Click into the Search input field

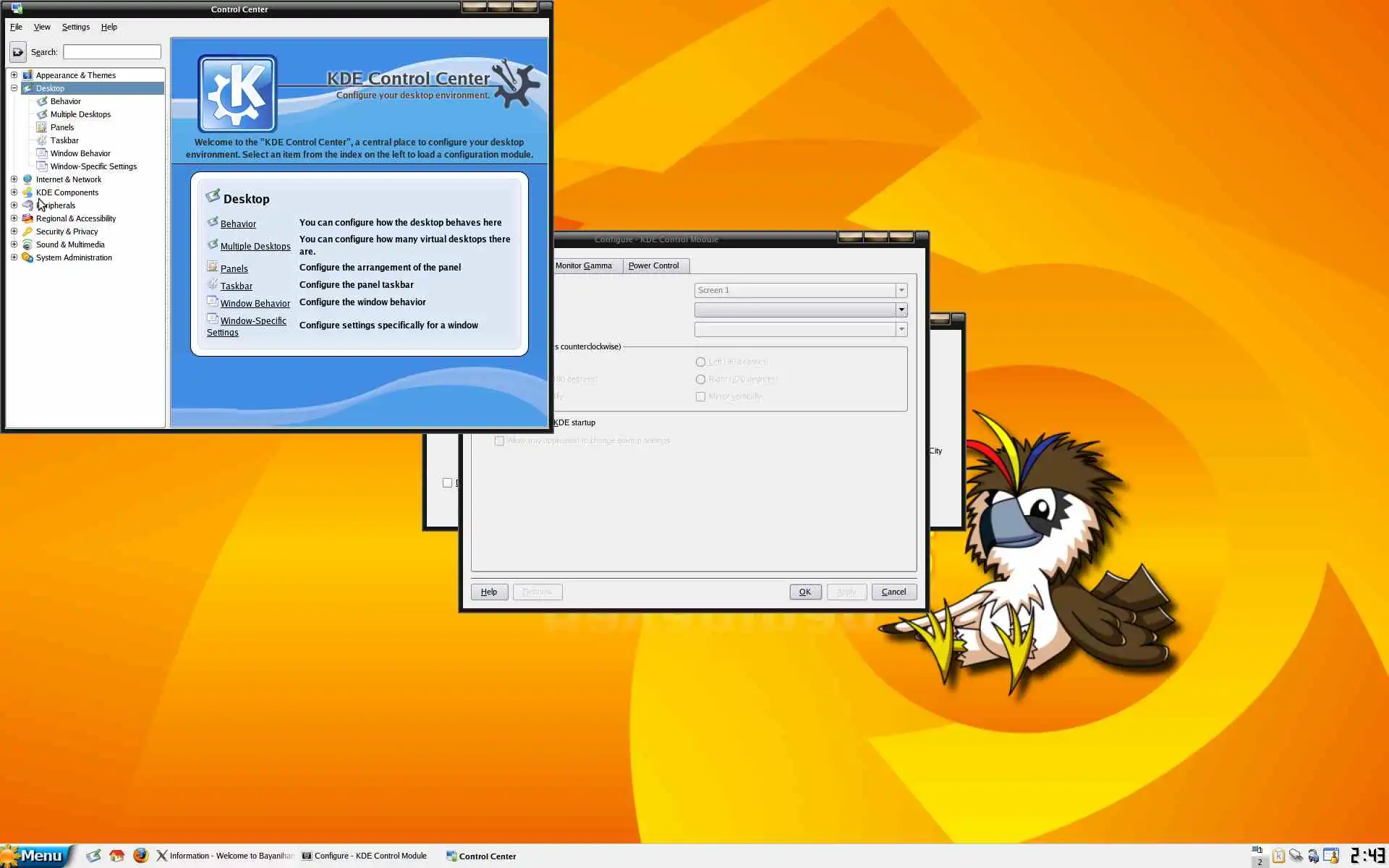coord(112,52)
